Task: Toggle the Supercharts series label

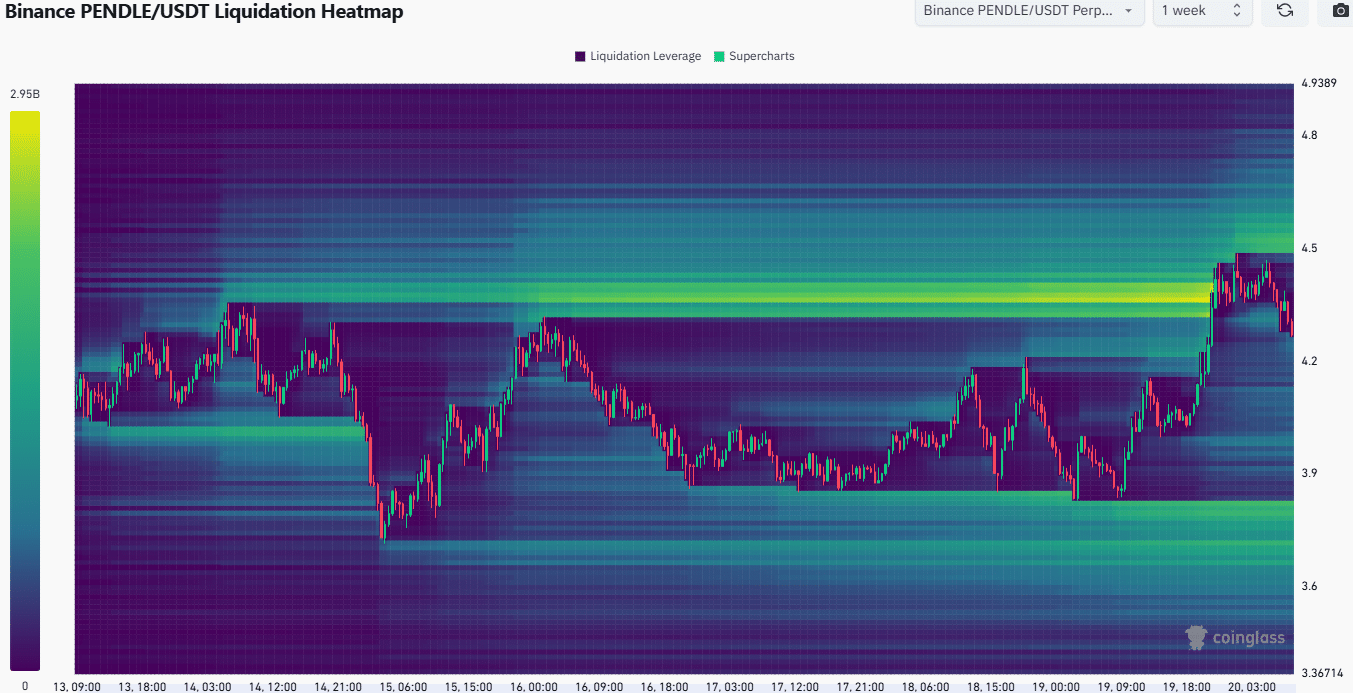Action: coord(761,56)
